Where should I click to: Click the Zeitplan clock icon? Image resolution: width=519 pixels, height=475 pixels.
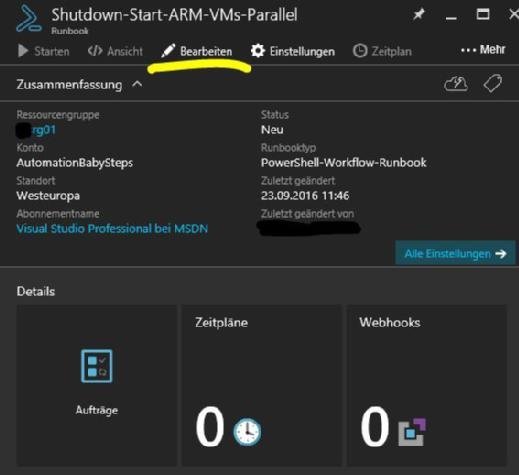click(x=360, y=51)
